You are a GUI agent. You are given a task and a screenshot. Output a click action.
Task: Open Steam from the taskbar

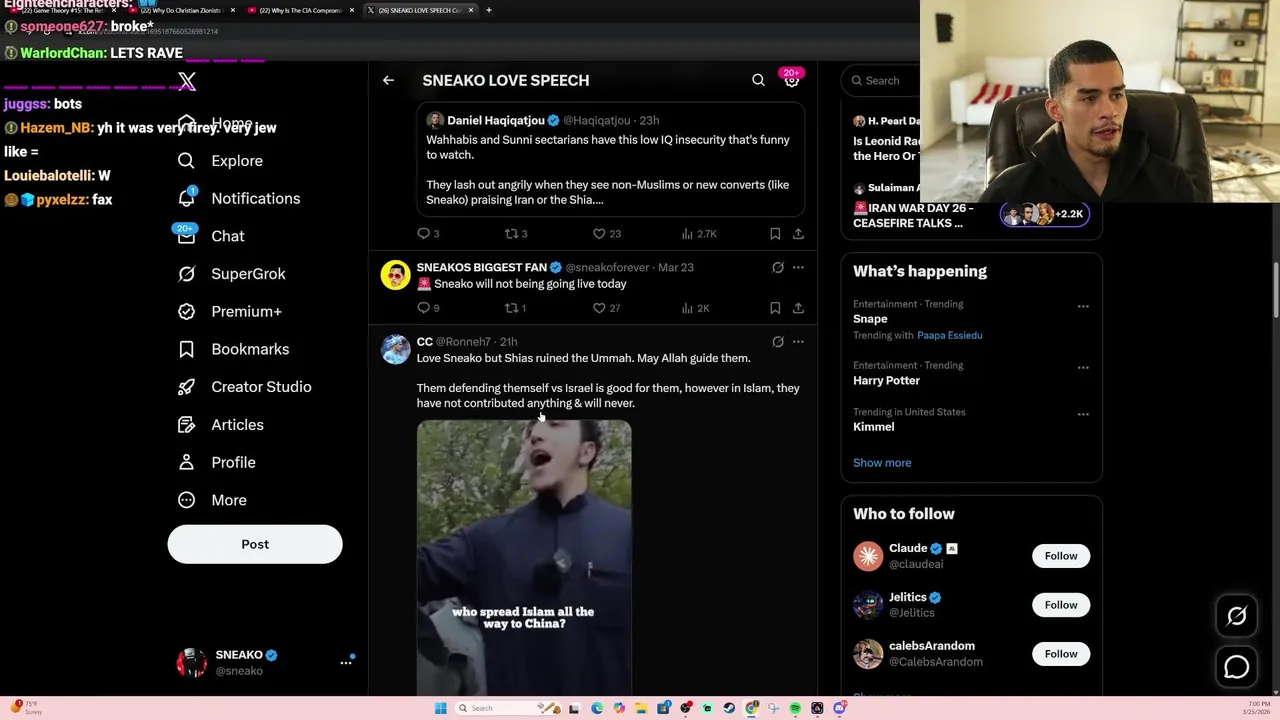[x=729, y=708]
